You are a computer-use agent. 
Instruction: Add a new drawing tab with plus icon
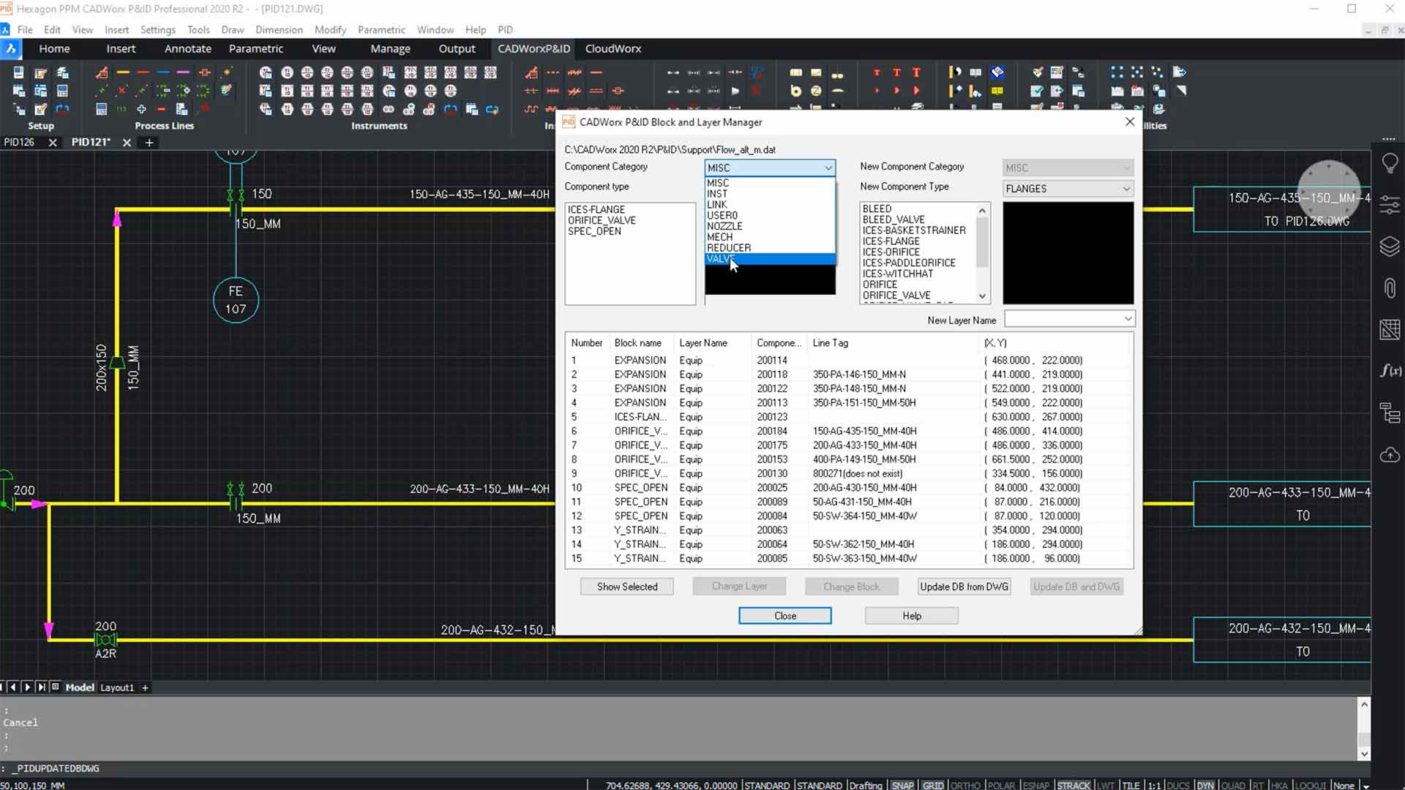click(x=149, y=142)
